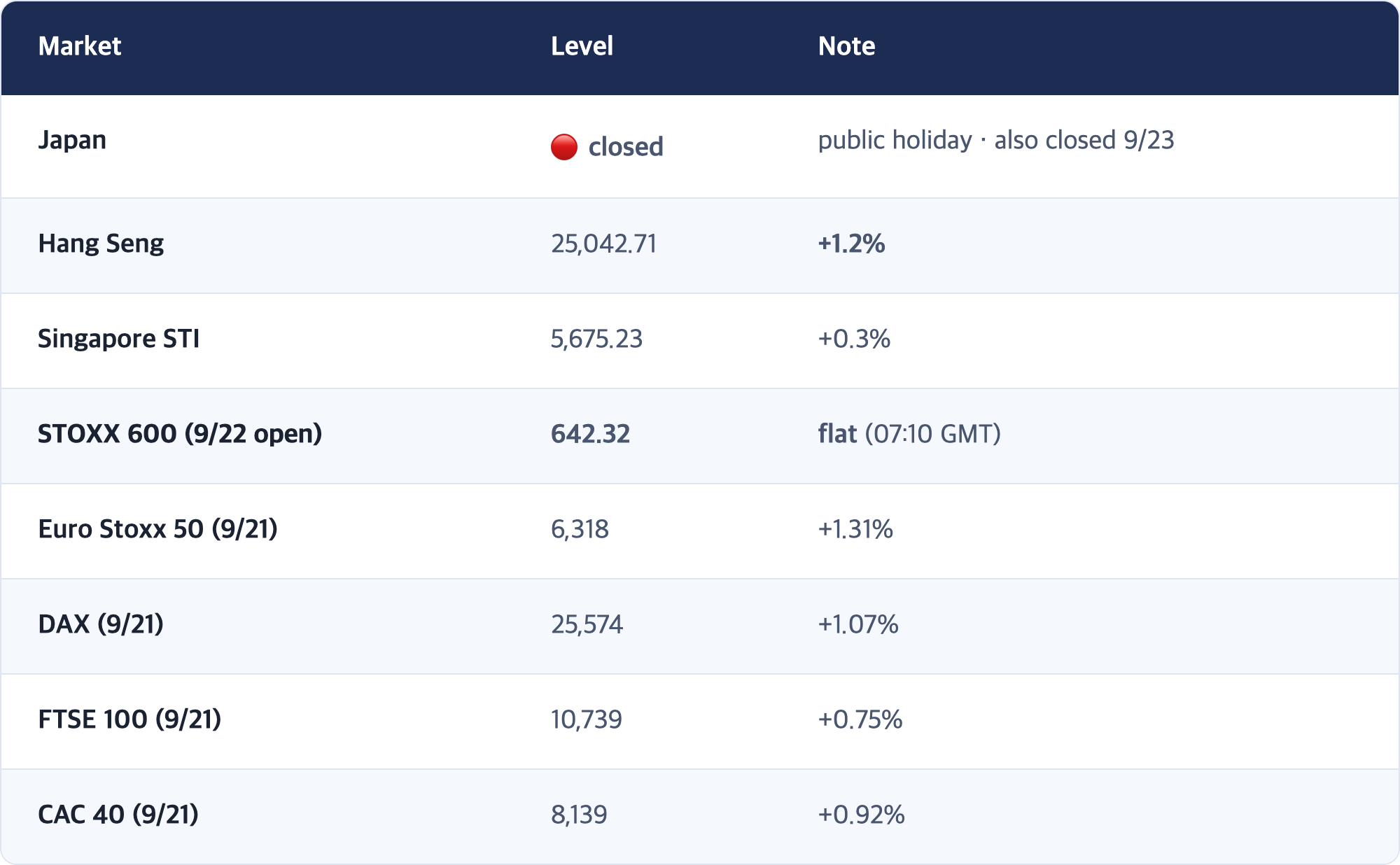Click the +0.75% note for FTSE 100
This screenshot has height=865, width=1400.
860,719
